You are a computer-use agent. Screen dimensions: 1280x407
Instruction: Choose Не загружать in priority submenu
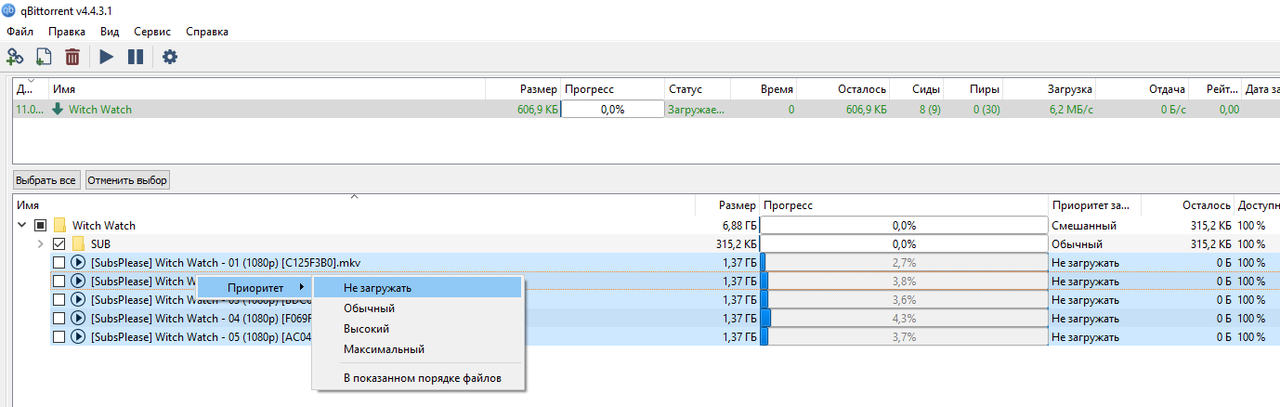click(x=418, y=287)
